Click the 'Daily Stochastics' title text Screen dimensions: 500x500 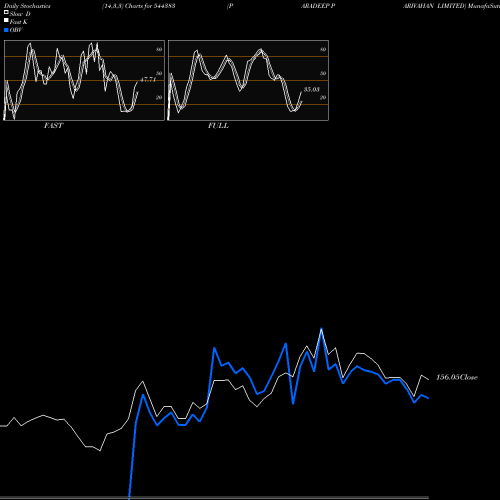(27, 6)
